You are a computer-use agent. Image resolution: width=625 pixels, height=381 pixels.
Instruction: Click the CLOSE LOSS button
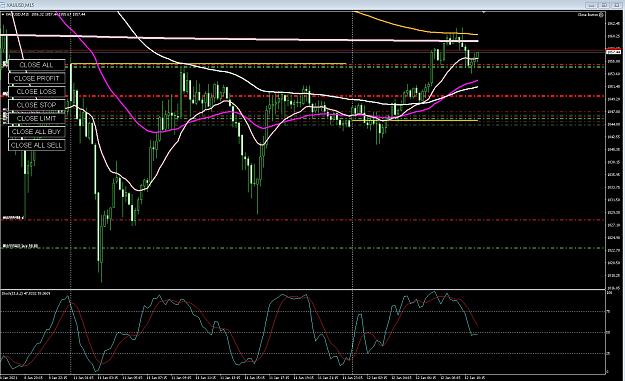36,91
